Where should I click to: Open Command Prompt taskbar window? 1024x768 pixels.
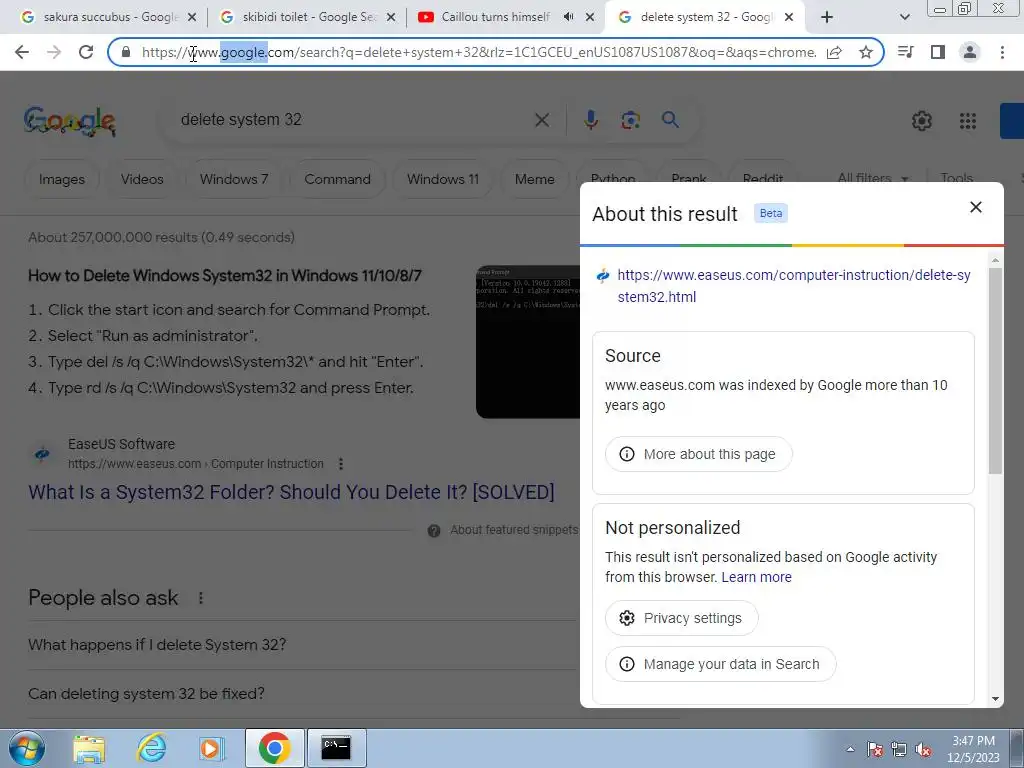336,748
